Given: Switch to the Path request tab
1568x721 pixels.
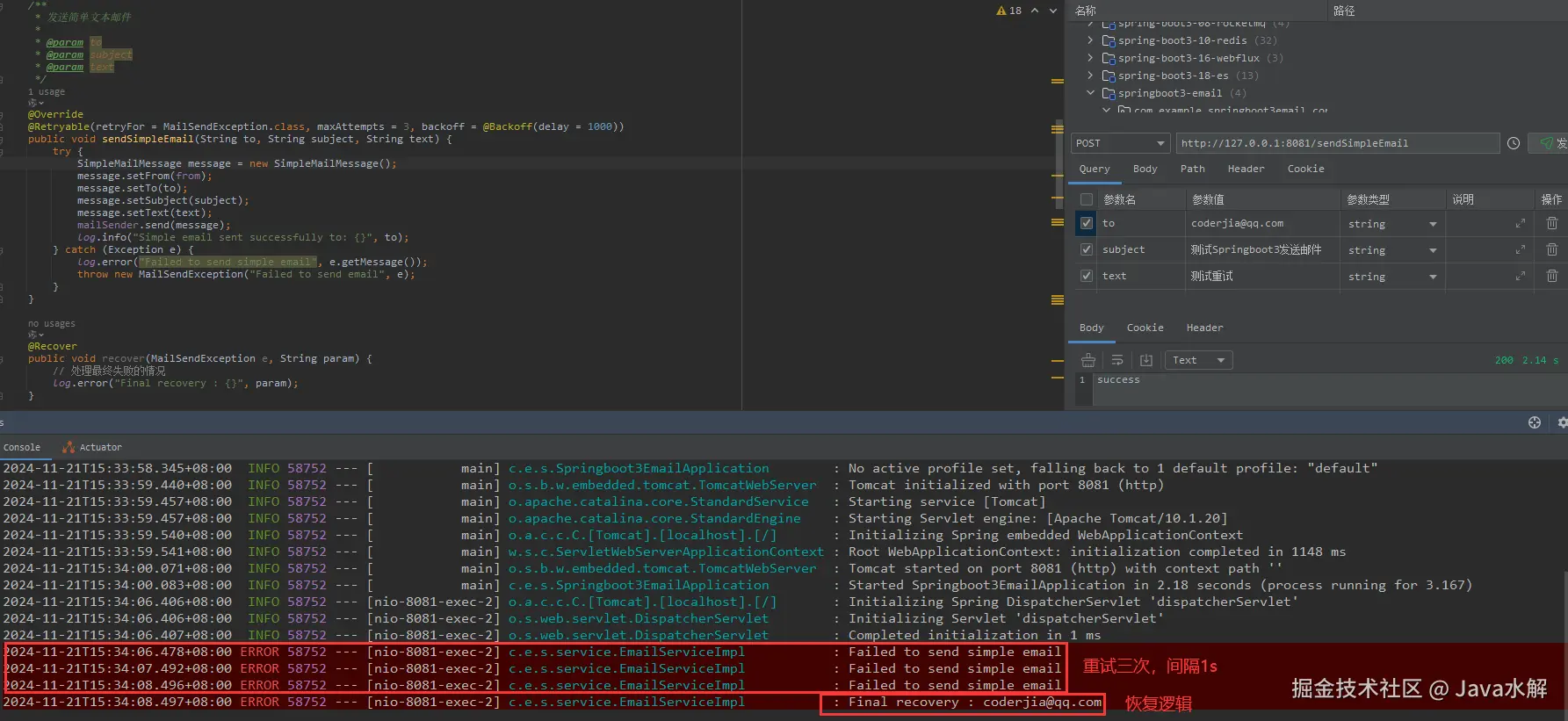Looking at the screenshot, I should (1192, 169).
